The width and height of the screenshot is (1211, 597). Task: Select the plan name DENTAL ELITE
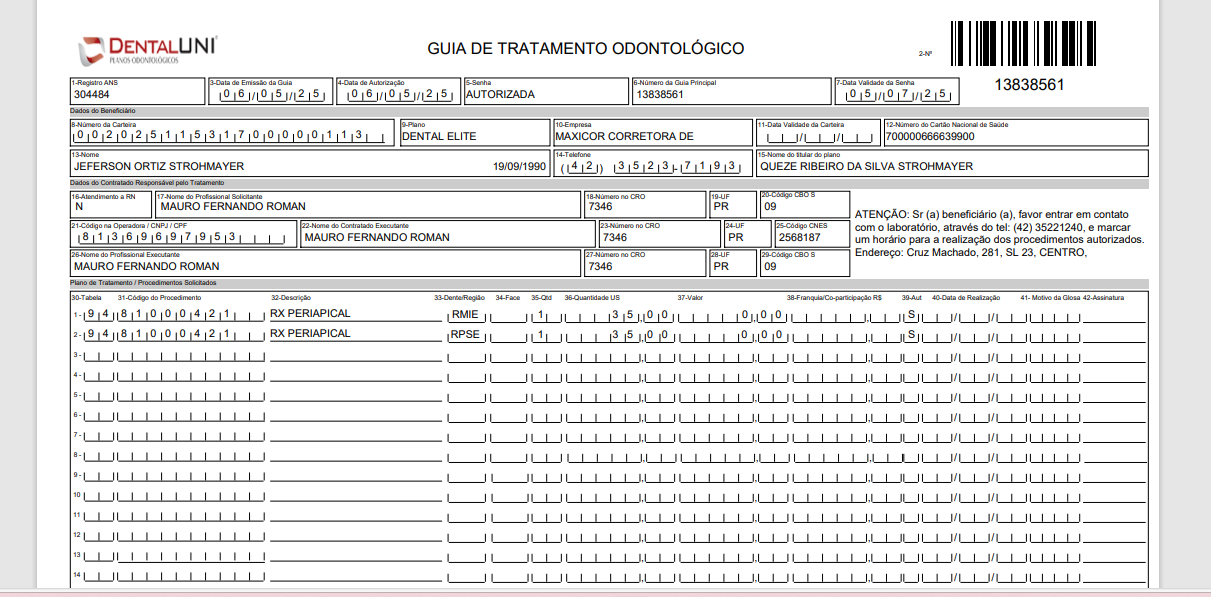(x=439, y=136)
